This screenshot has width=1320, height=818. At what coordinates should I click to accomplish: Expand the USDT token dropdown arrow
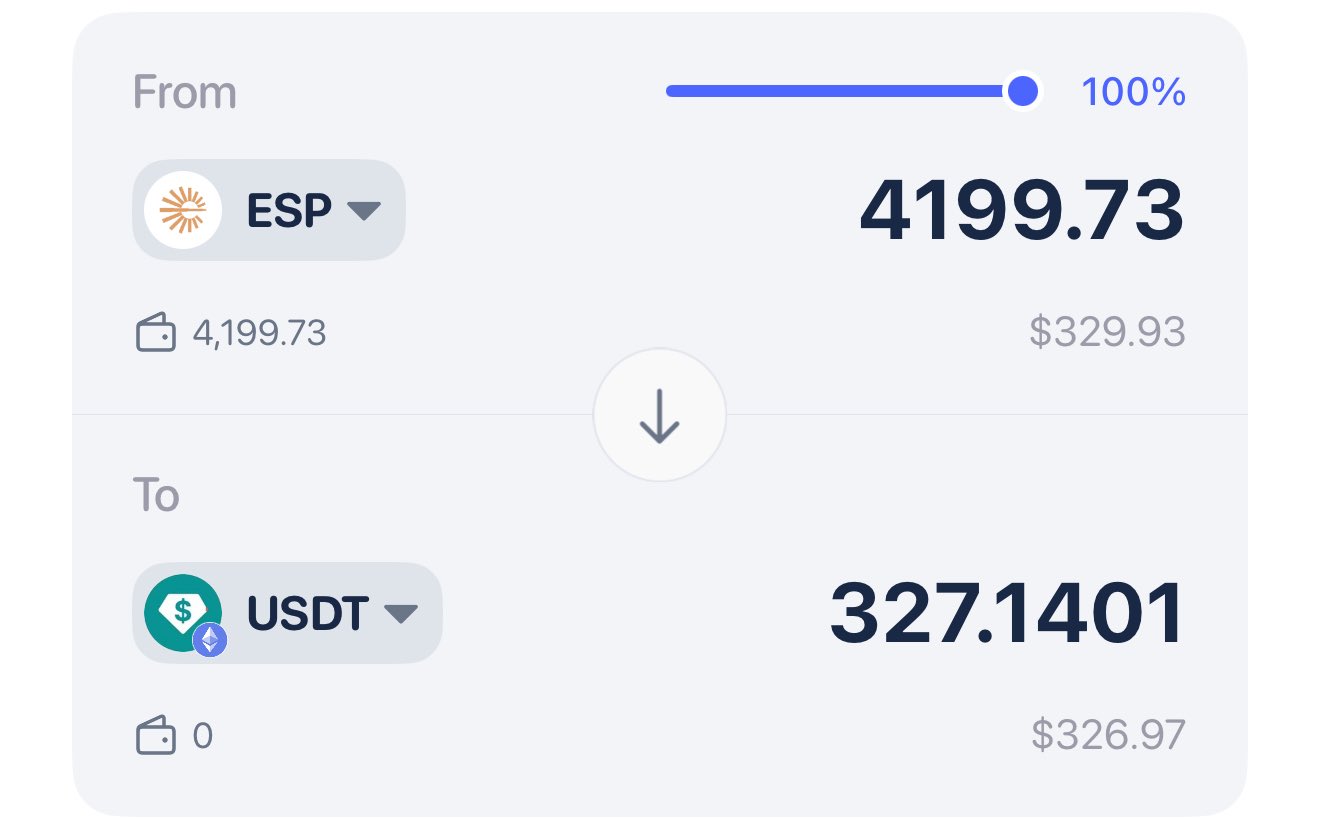tap(400, 613)
